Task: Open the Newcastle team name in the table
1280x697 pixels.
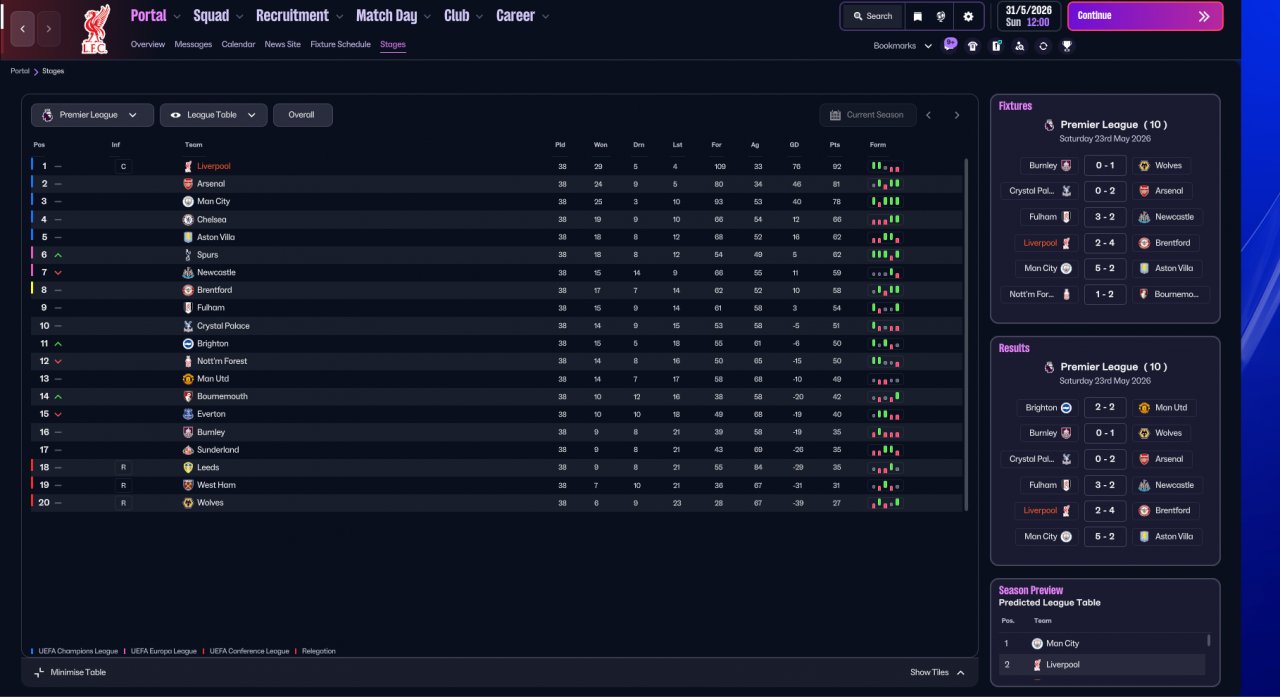Action: pyautogui.click(x=216, y=273)
